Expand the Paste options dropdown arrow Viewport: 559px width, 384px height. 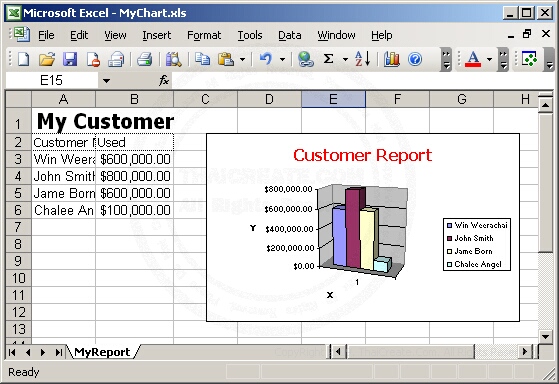click(x=242, y=60)
